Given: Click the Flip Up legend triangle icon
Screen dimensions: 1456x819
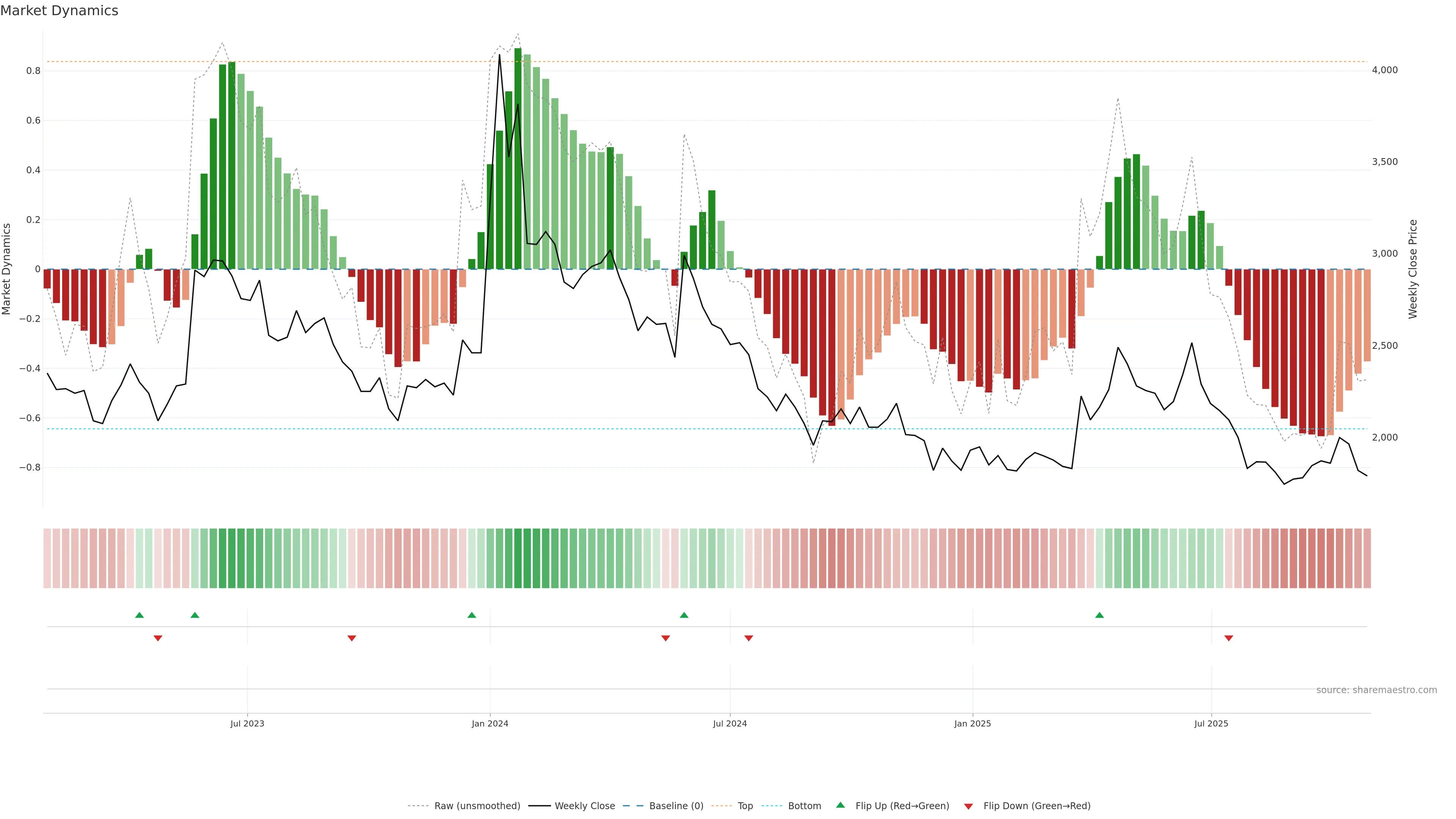Looking at the screenshot, I should coord(840,805).
